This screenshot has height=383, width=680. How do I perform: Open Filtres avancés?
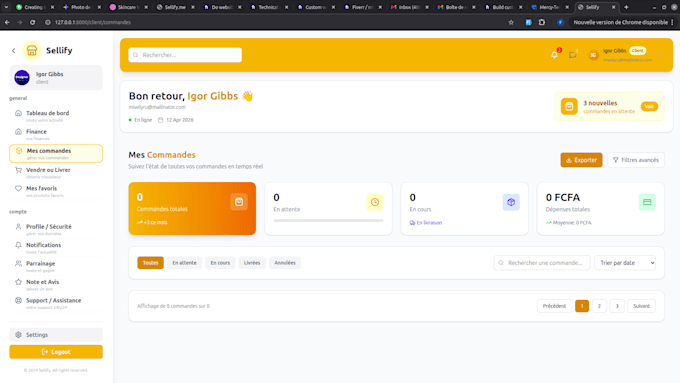636,160
